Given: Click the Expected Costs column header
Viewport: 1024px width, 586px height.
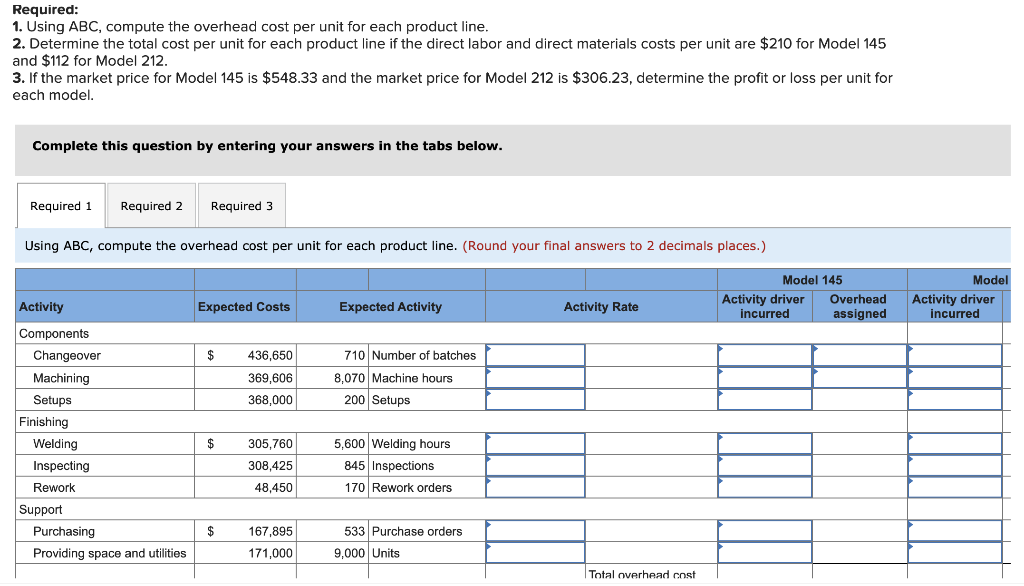Looking at the screenshot, I should 244,306.
